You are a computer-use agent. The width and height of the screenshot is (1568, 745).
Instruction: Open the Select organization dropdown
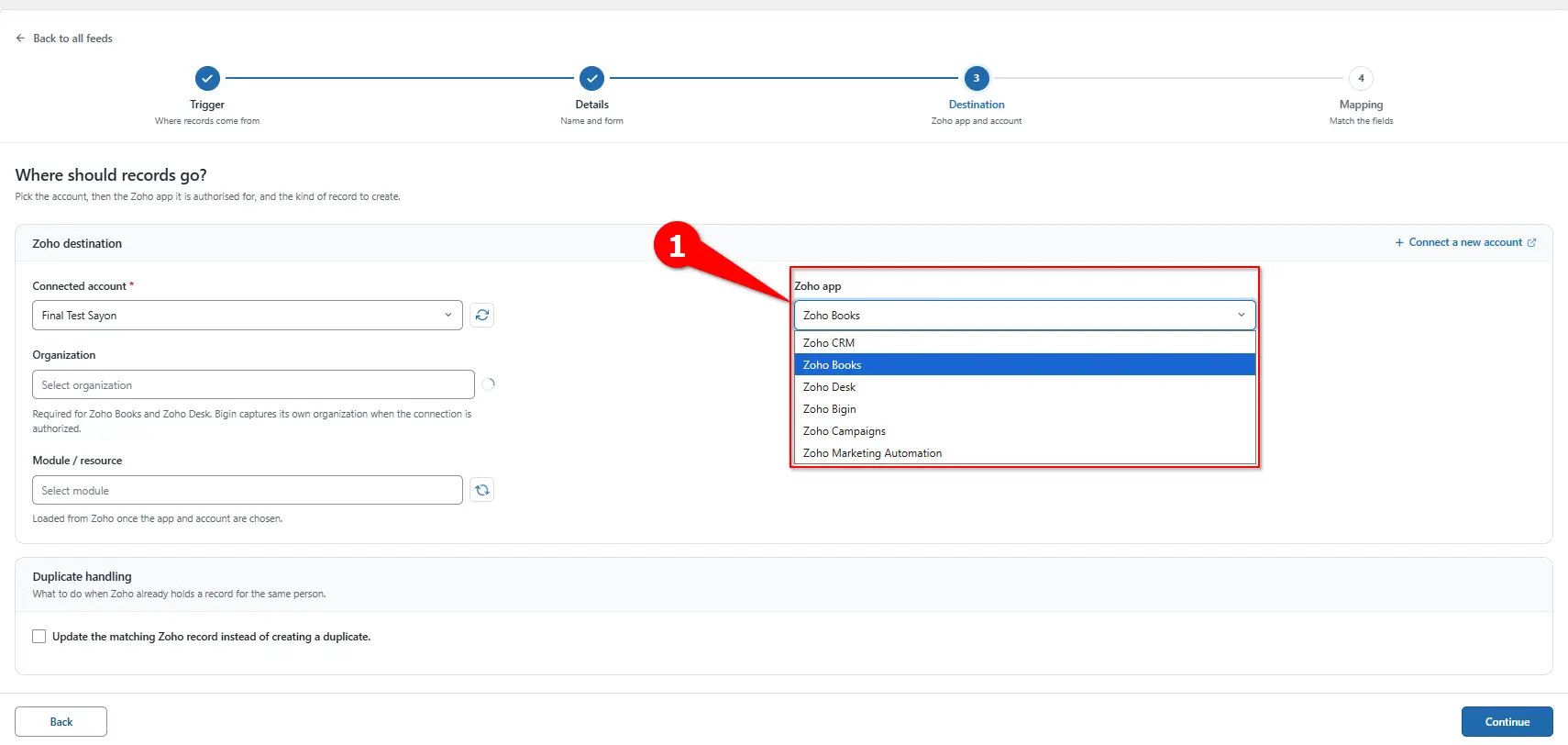[x=253, y=384]
